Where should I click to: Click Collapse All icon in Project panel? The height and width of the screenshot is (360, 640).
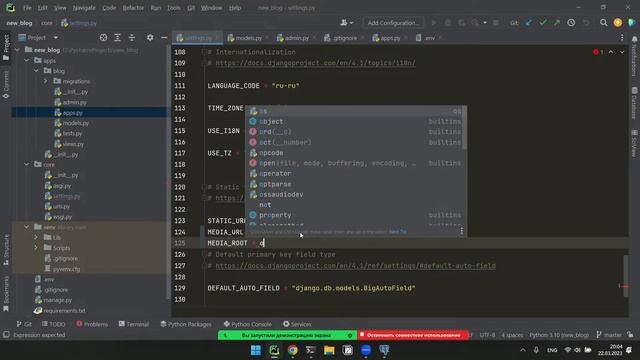tap(131, 38)
